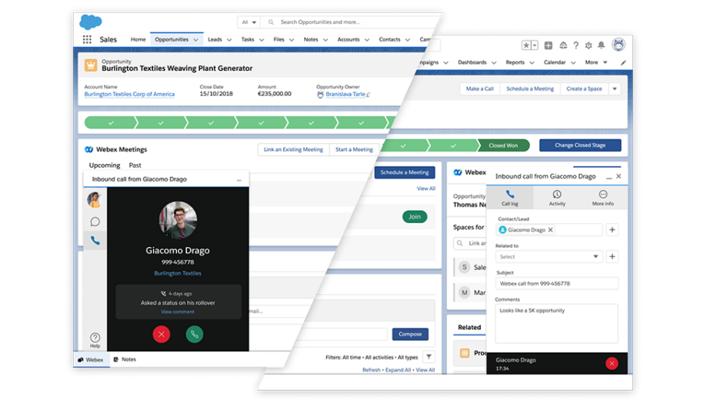
Task: Click the user avatar in Webex sidebar
Action: coord(94,199)
